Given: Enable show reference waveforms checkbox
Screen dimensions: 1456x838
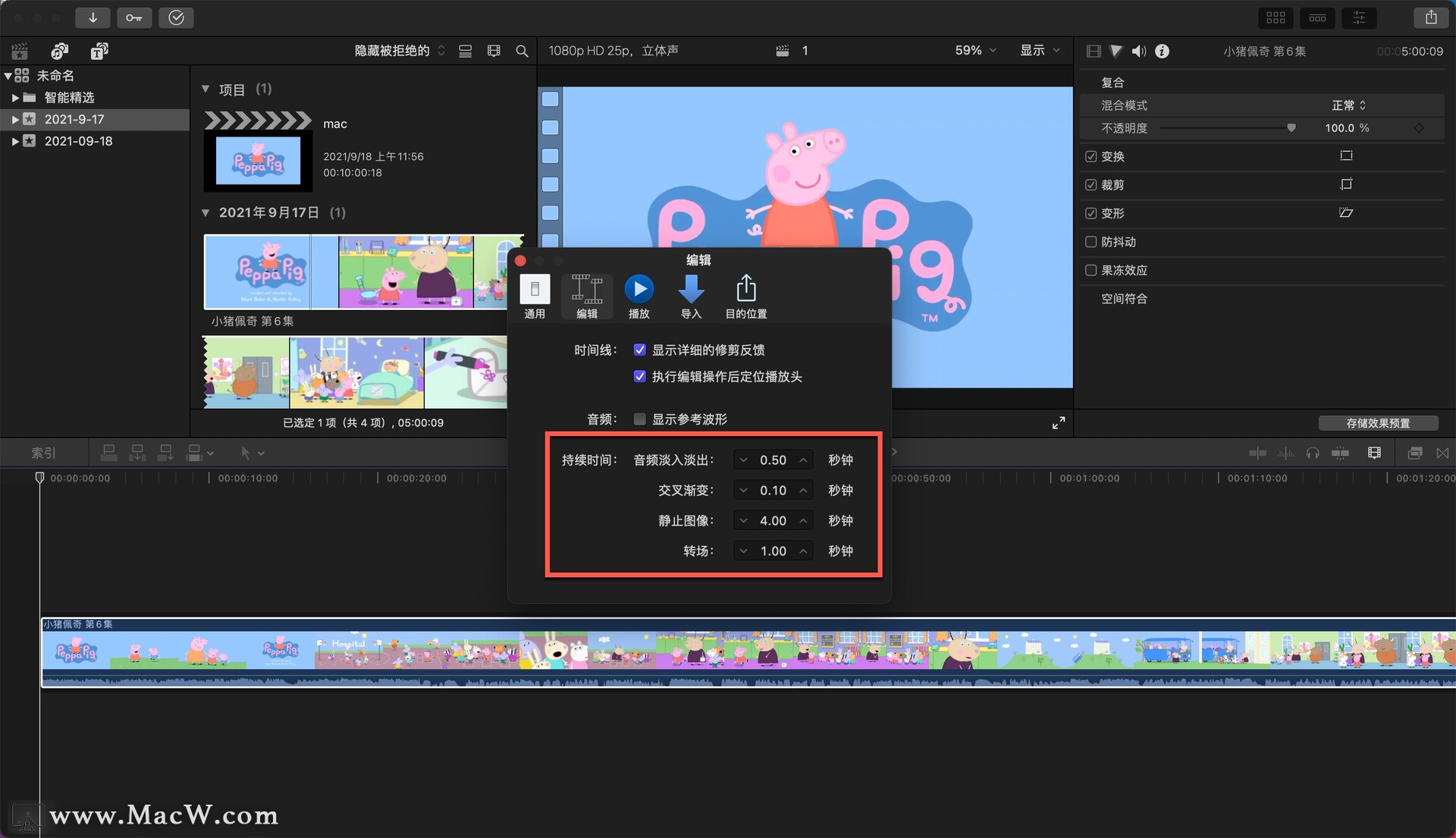Looking at the screenshot, I should (639, 419).
